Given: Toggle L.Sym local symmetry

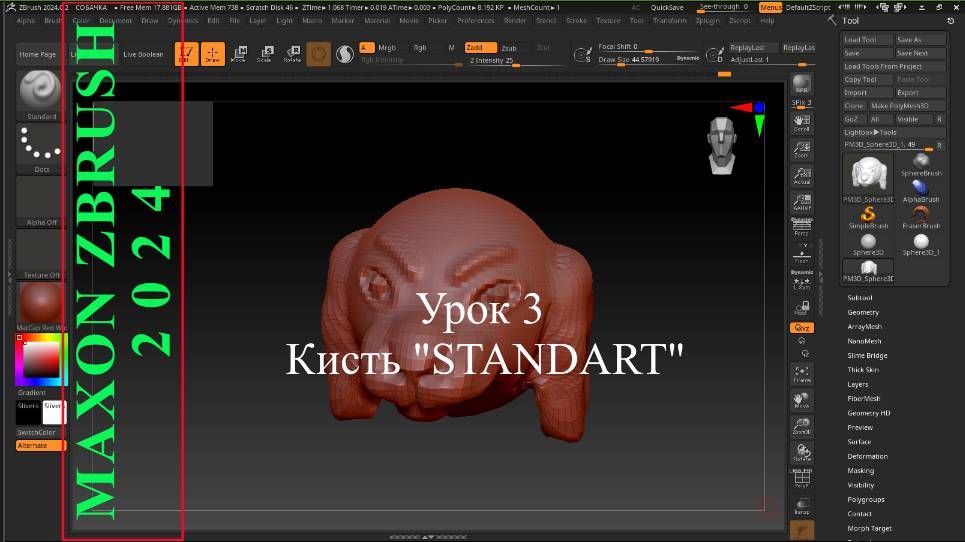Looking at the screenshot, I should point(801,281).
